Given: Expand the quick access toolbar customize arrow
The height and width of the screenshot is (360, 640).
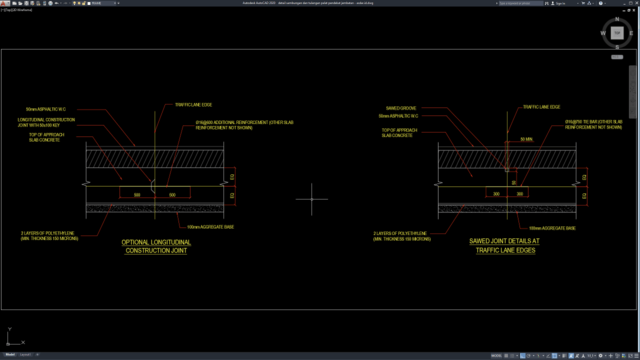Looking at the screenshot, I should 118,3.
